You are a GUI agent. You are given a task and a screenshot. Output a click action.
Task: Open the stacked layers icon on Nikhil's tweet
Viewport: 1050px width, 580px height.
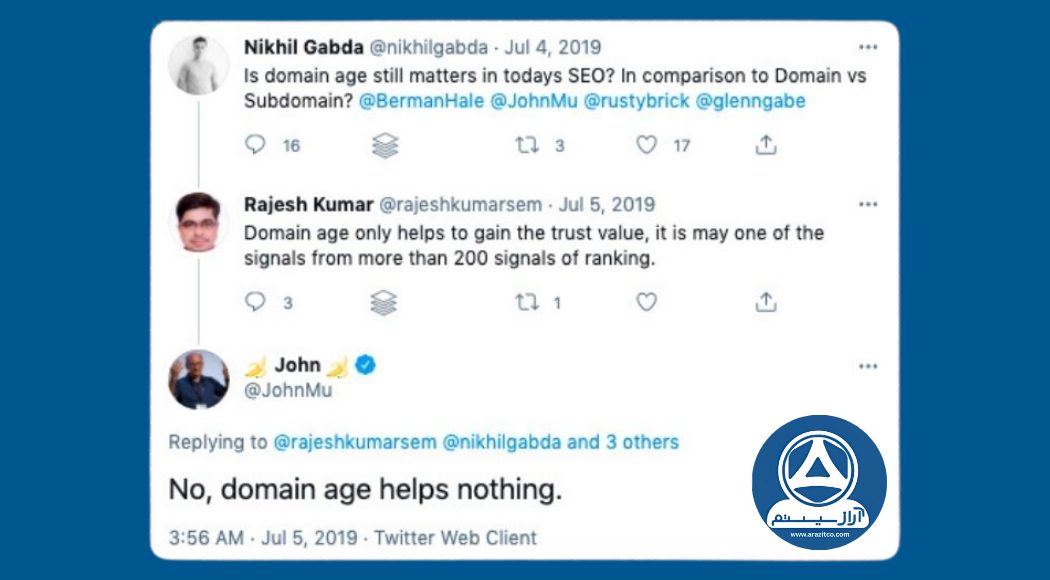[x=384, y=146]
